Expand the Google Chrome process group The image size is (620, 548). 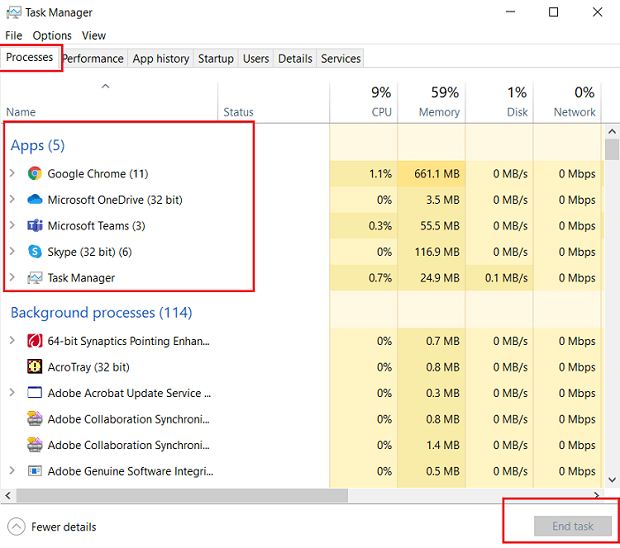coord(12,173)
